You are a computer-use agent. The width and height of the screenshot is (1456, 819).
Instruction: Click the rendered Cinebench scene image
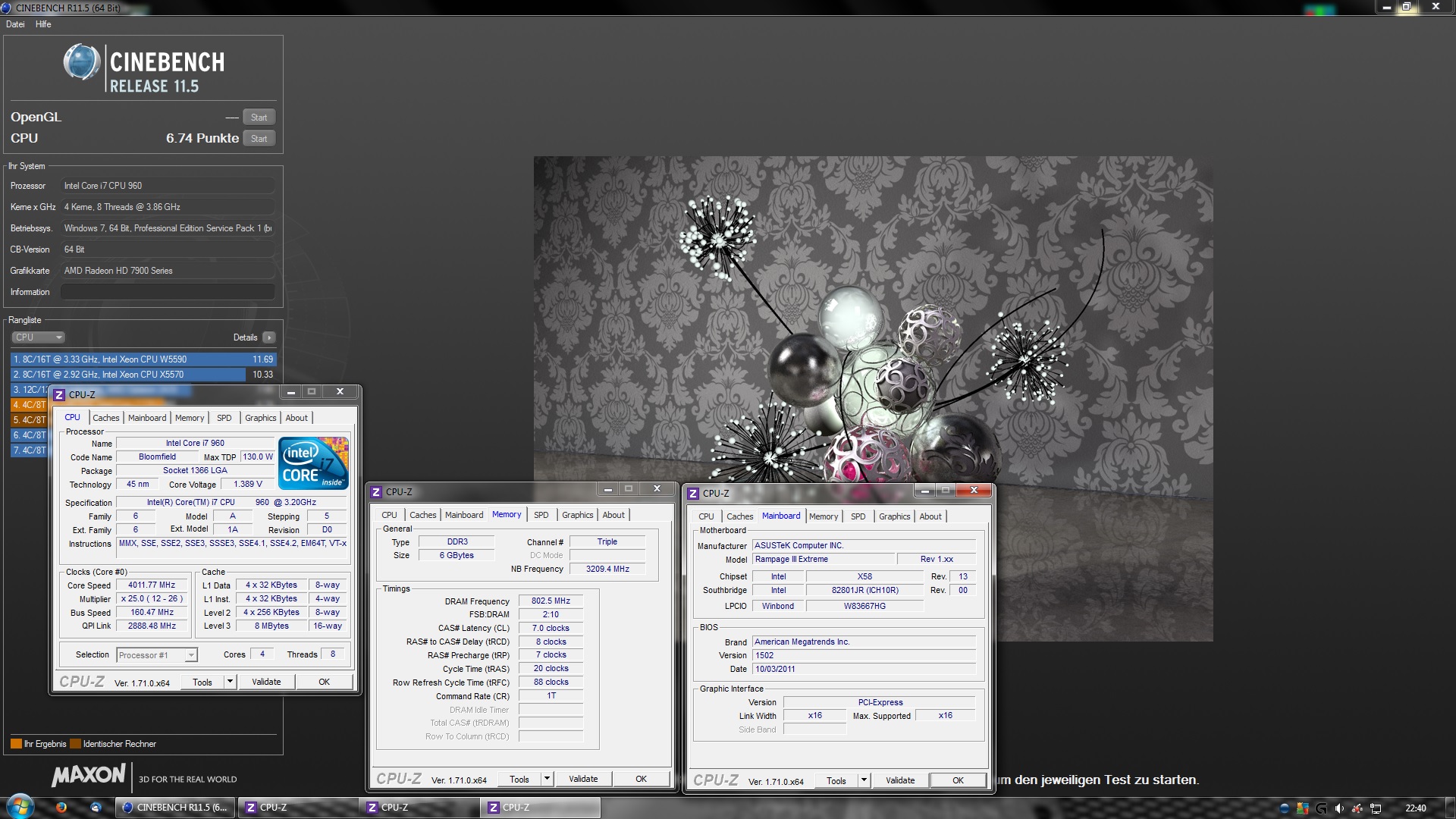[873, 398]
